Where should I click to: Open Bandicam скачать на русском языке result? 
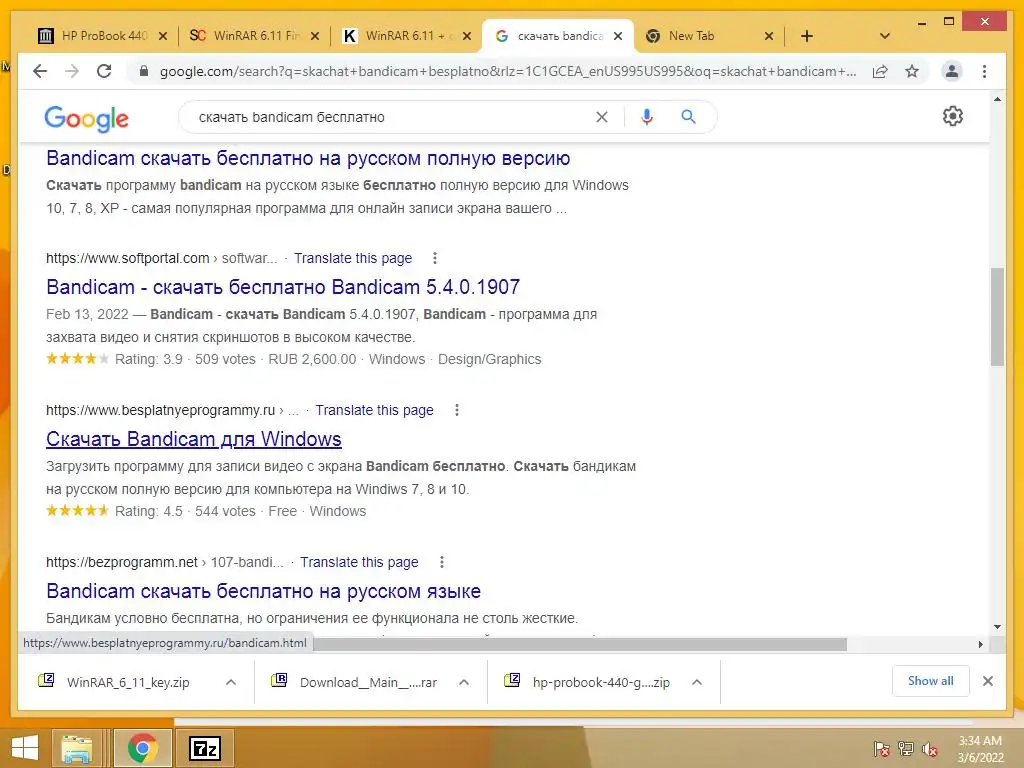[x=263, y=591]
